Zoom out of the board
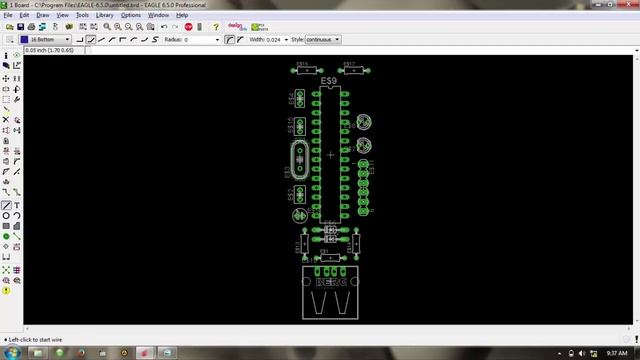This screenshot has width=640, height=360. pyautogui.click(x=129, y=27)
